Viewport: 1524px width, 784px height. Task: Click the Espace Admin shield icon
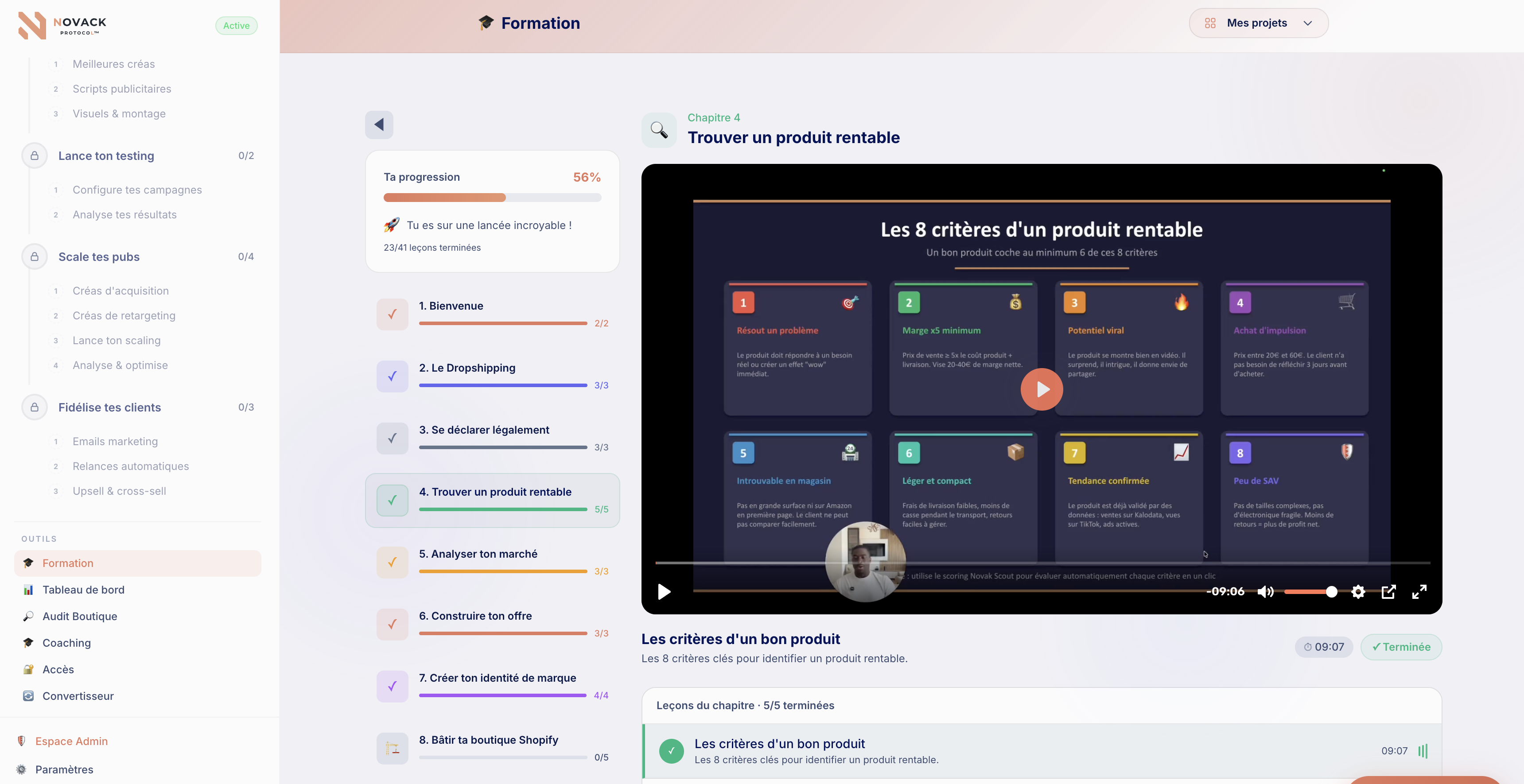coord(21,741)
